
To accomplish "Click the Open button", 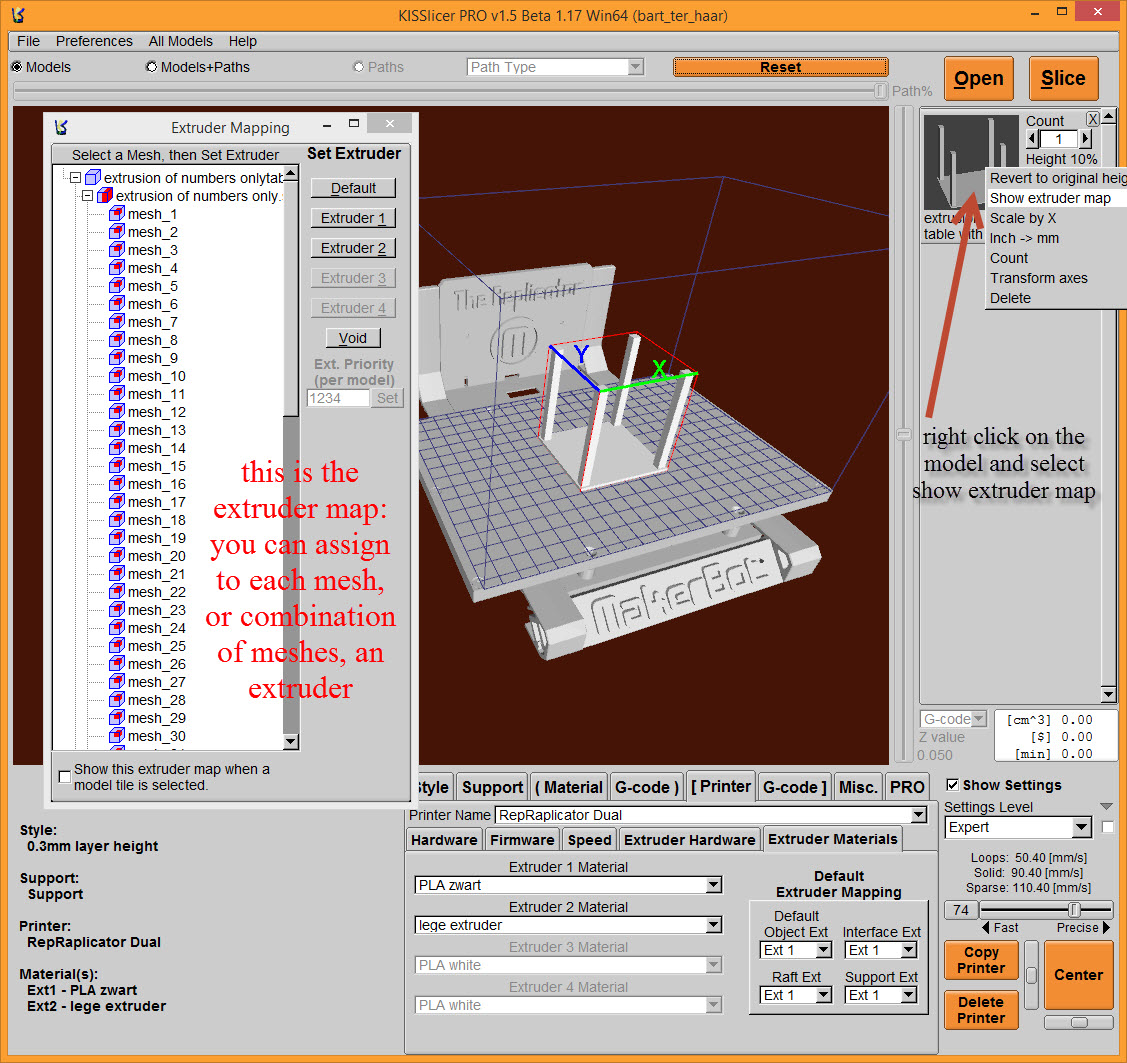I will coord(978,78).
